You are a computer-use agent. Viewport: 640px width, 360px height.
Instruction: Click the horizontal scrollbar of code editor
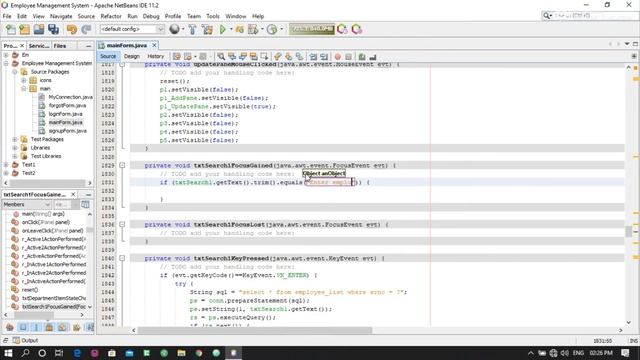(254, 330)
